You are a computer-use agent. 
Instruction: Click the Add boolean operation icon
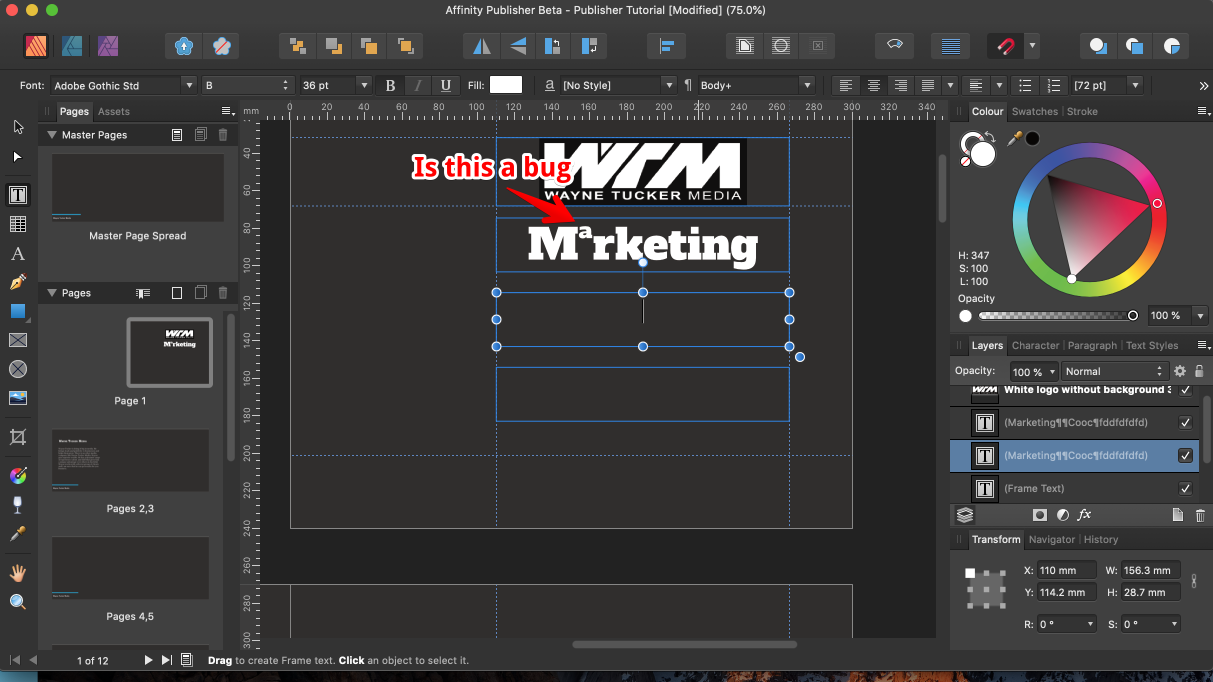click(1098, 46)
